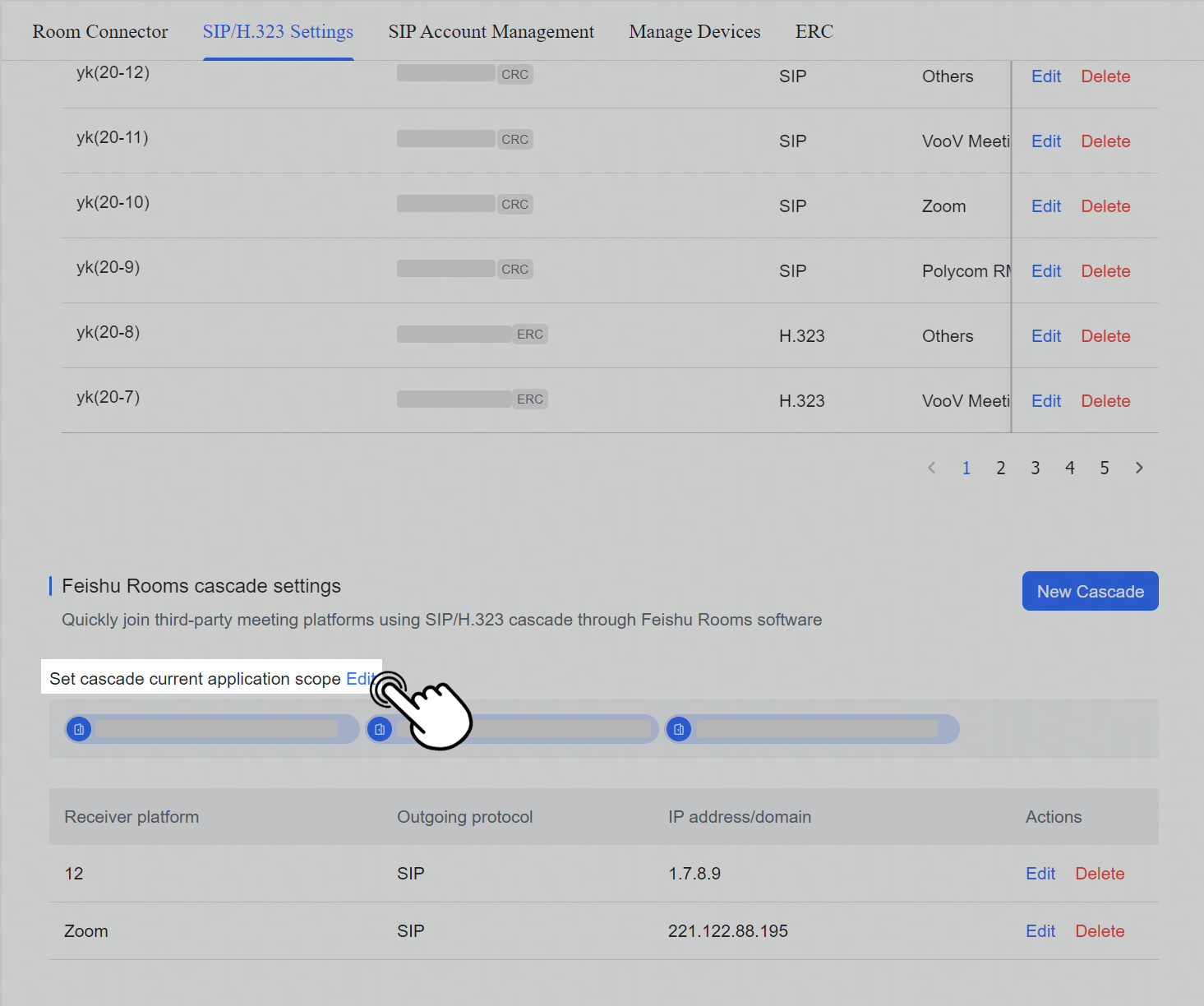Delete the yk(20-12) entry

click(1105, 76)
